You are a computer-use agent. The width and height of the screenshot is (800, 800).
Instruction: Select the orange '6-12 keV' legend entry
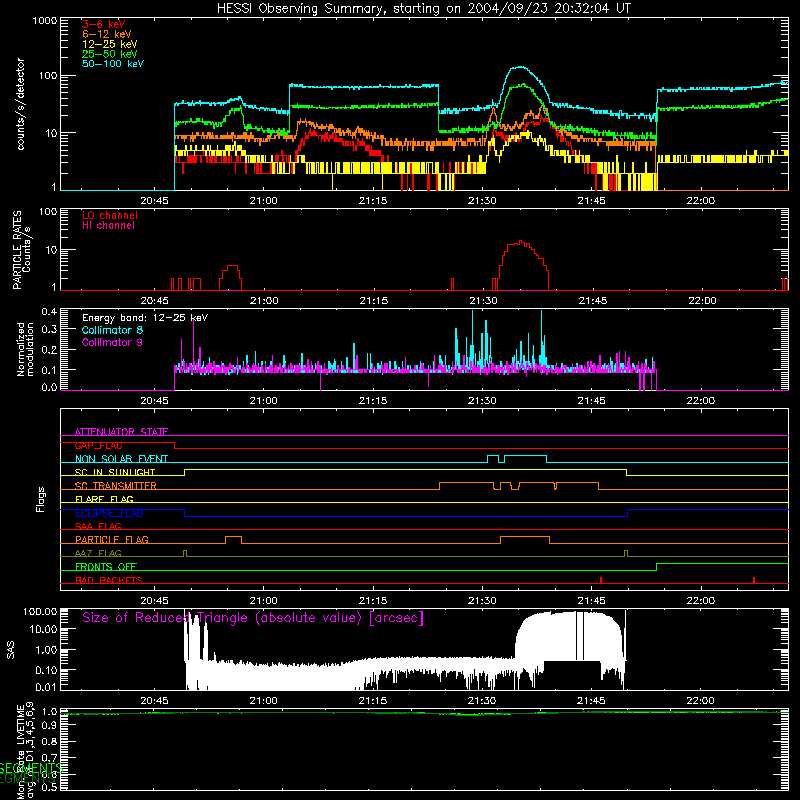click(x=107, y=34)
